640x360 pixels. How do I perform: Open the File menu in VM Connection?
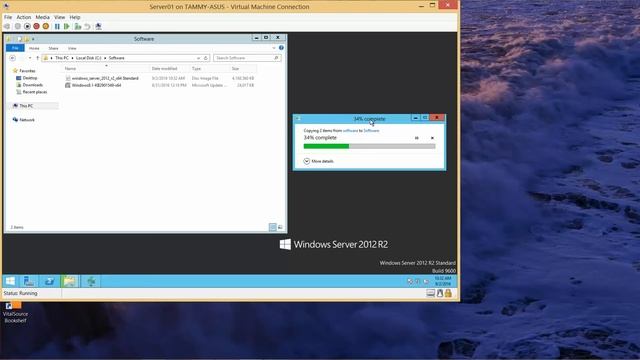(x=8, y=17)
